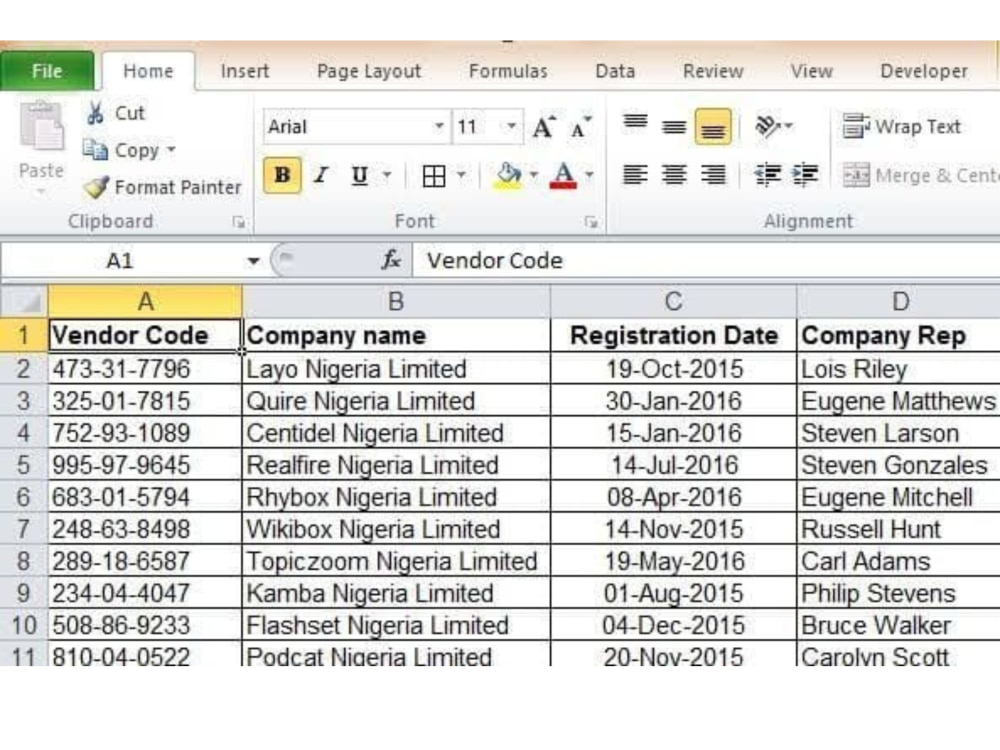Select cell Topiczoom Nigeria Limited
Screen dimensions: 1000x750
pyautogui.click(x=396, y=561)
